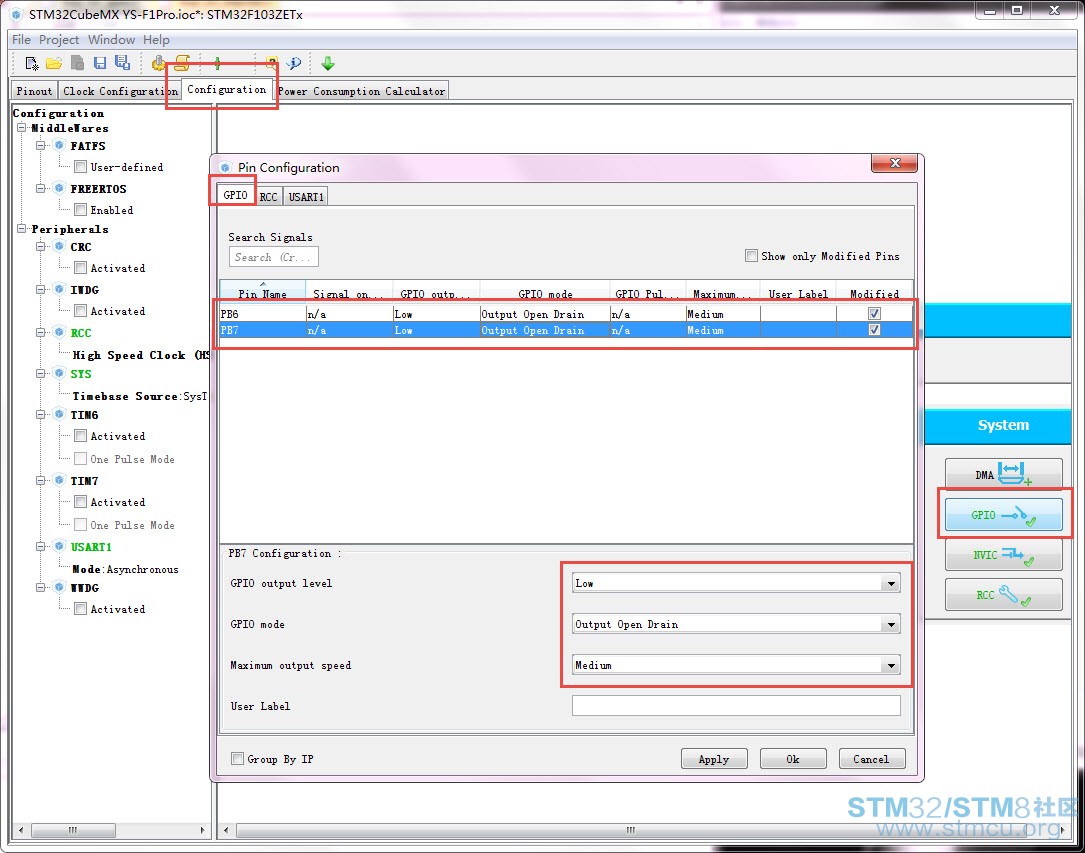Screen dimensions: 1085x853
Task: Click the FATFS node icon in tree
Action: pyautogui.click(x=60, y=145)
